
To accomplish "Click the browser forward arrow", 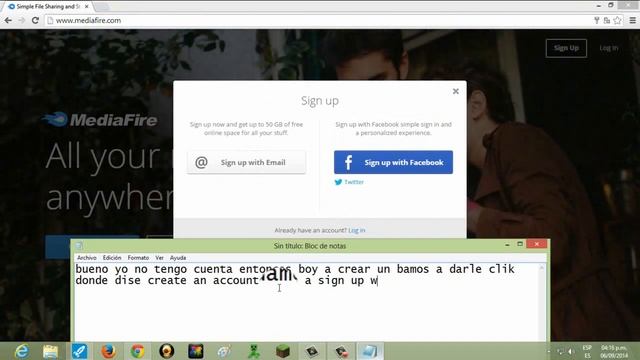I will click(x=22, y=20).
